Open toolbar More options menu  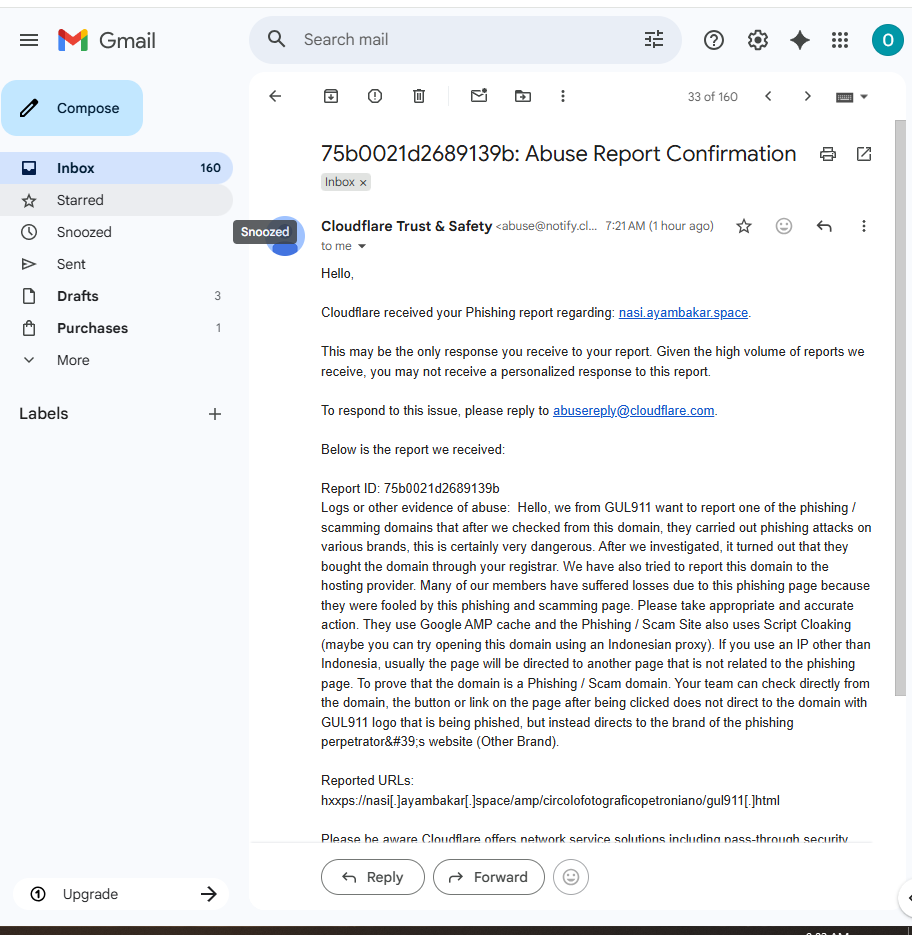click(562, 96)
